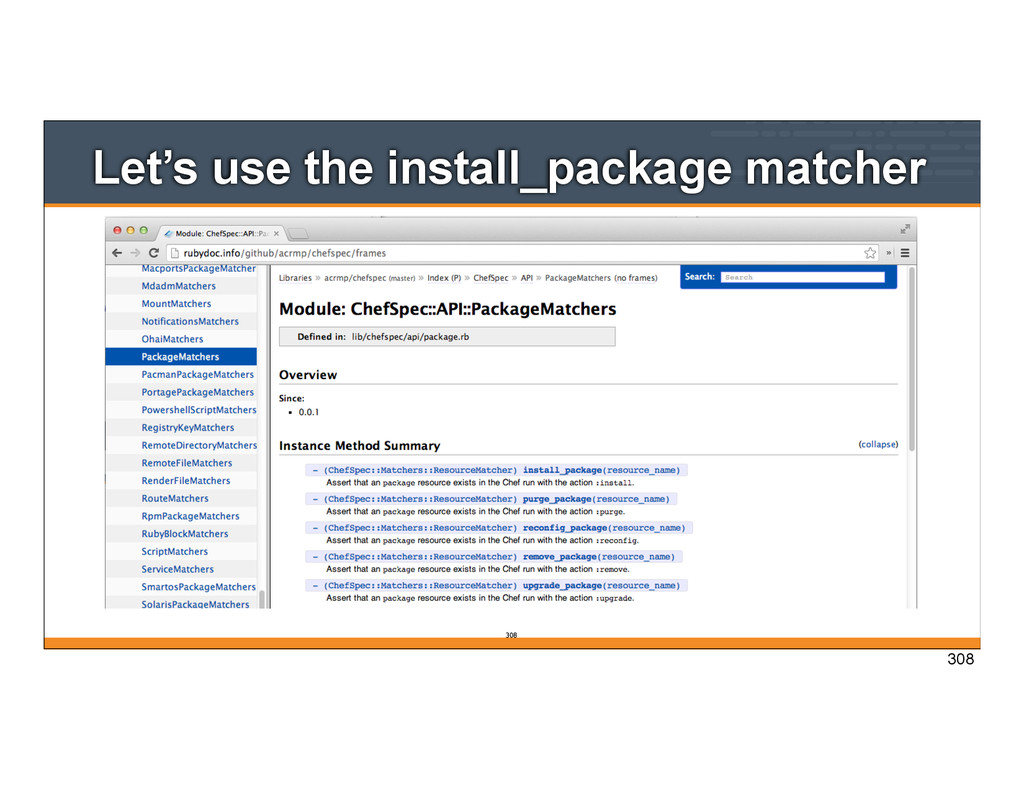1024x791 pixels.
Task: Select the Module: ChefSpec::API tab
Action: point(221,233)
